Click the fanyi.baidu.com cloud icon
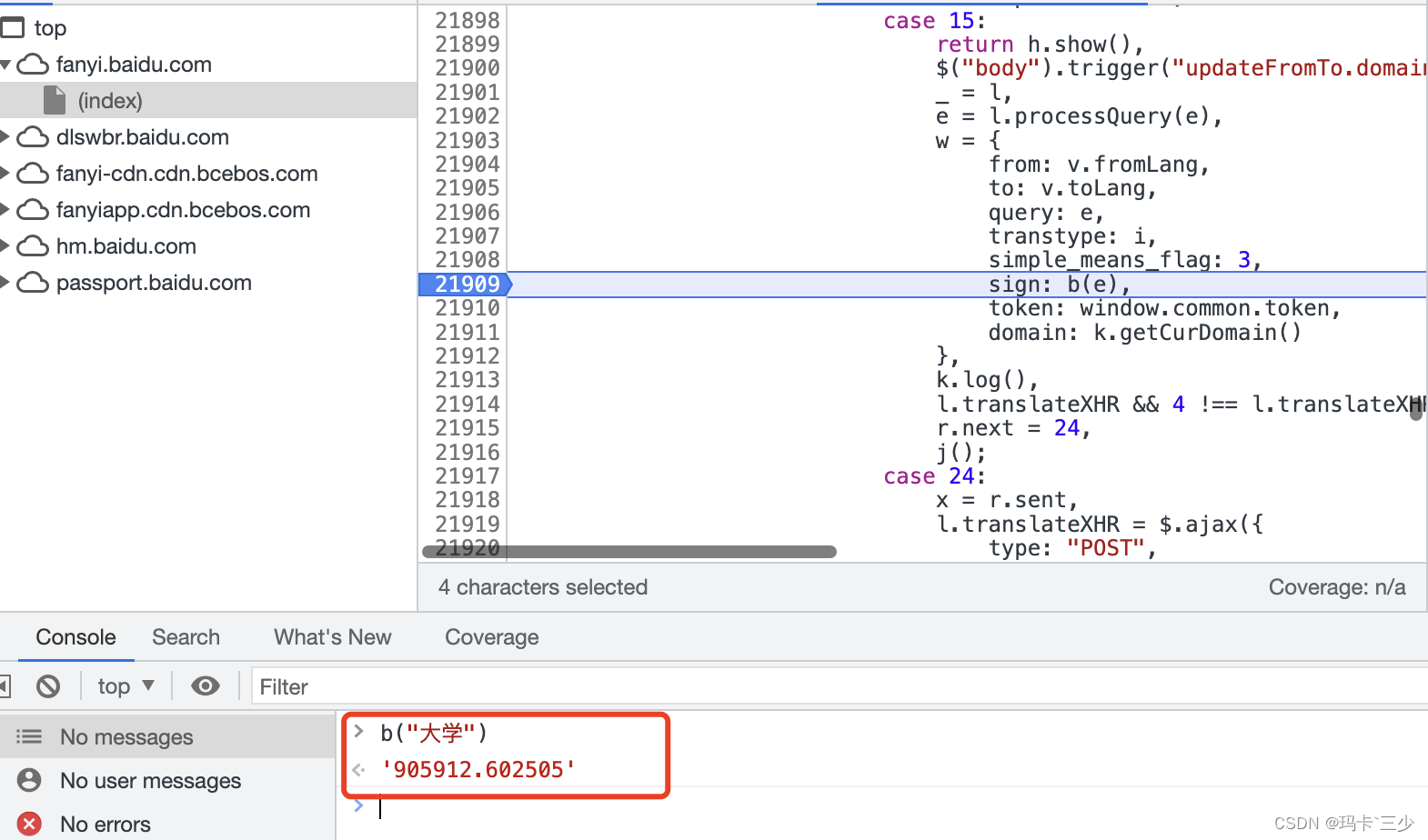1428x840 pixels. point(33,65)
